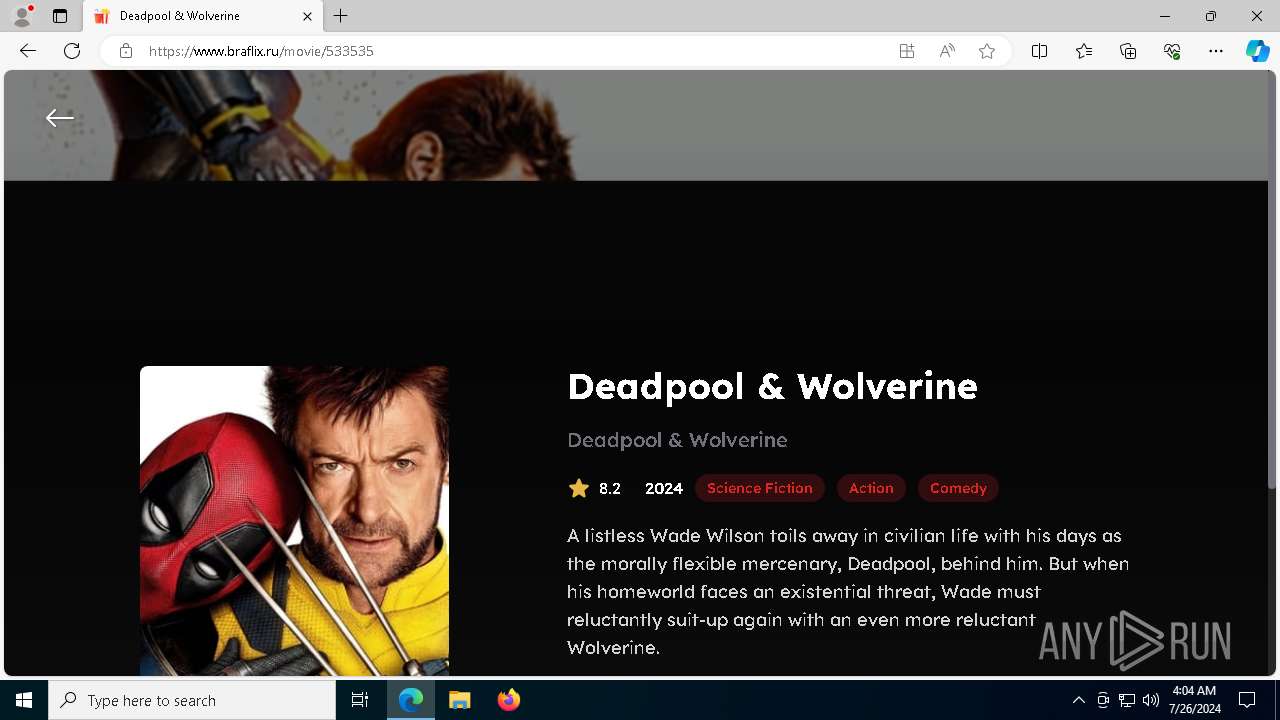Open the volume control icon
1280x720 pixels.
1151,700
